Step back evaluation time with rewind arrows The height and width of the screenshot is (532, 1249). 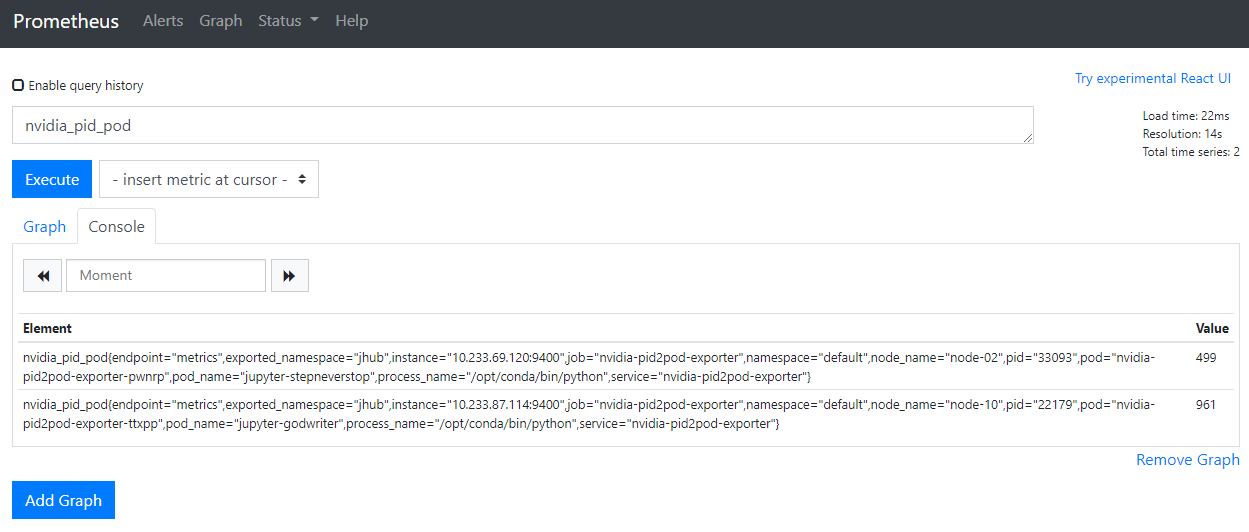click(x=43, y=276)
